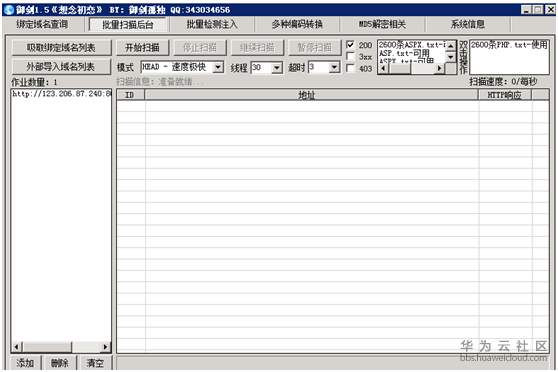Go to 多种编码转换 tab
The height and width of the screenshot is (372, 558).
(x=297, y=24)
